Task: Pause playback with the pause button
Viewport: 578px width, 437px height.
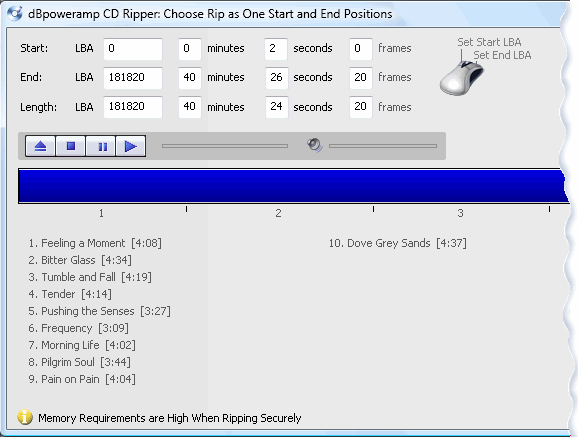Action: tap(101, 146)
